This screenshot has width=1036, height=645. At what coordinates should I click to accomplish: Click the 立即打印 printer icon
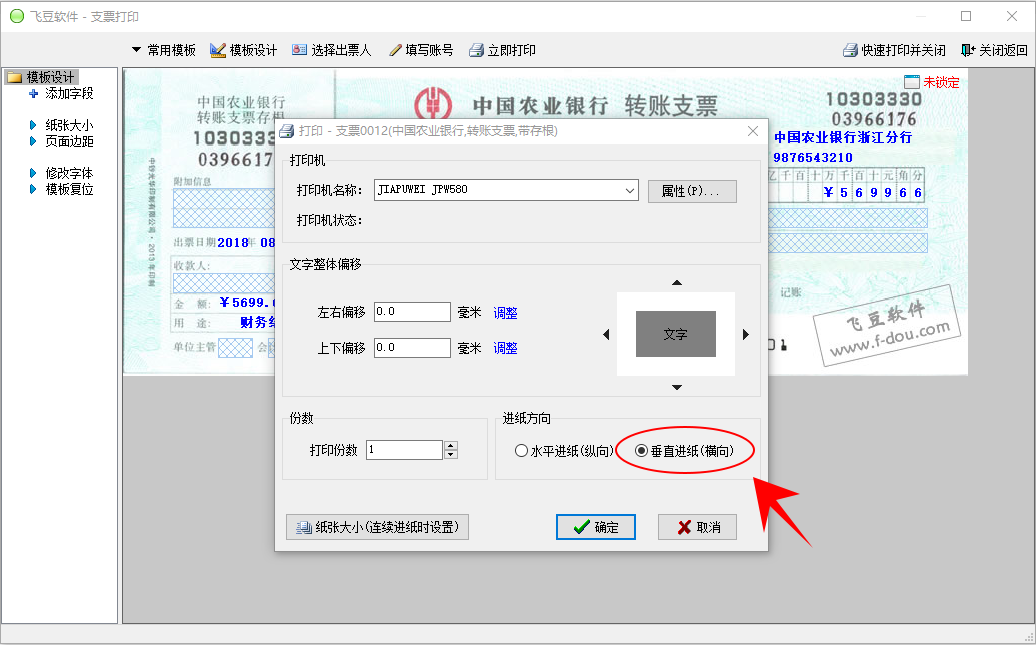[476, 50]
